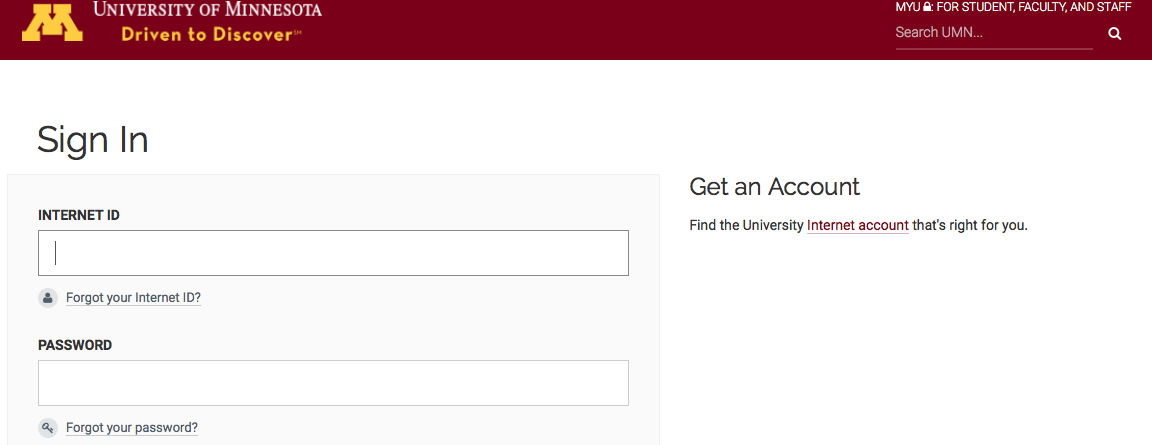1152x445 pixels.
Task: Click the lock icon beside MYU
Action: 927,7
